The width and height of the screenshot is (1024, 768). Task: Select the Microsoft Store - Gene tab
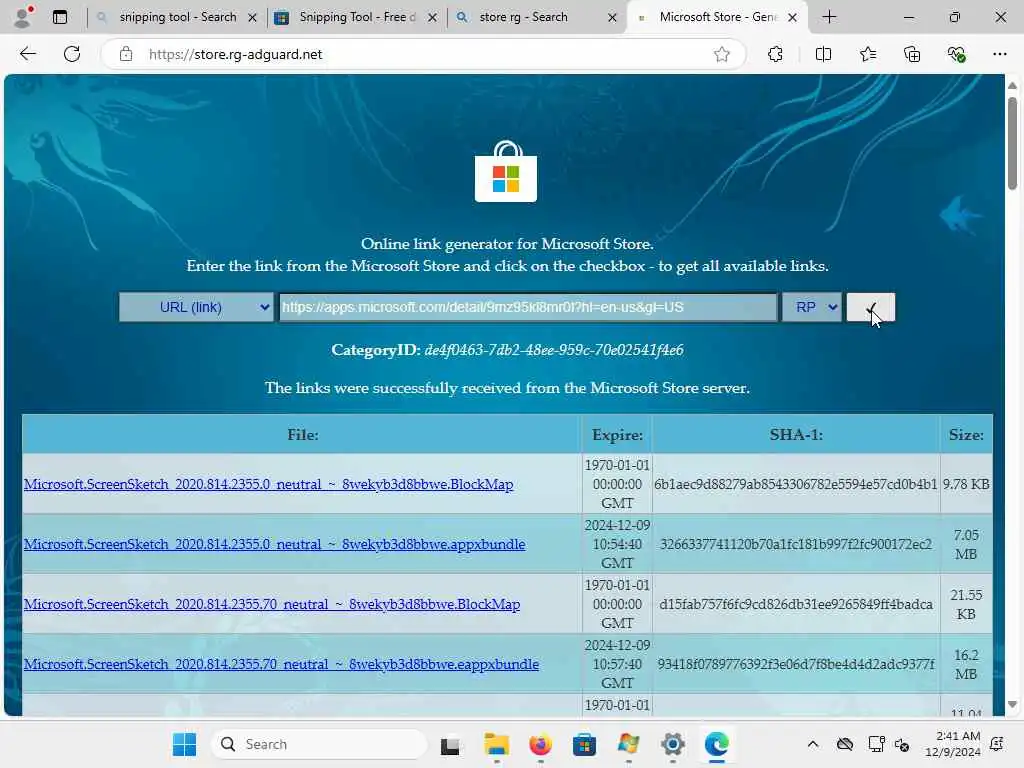point(716,17)
